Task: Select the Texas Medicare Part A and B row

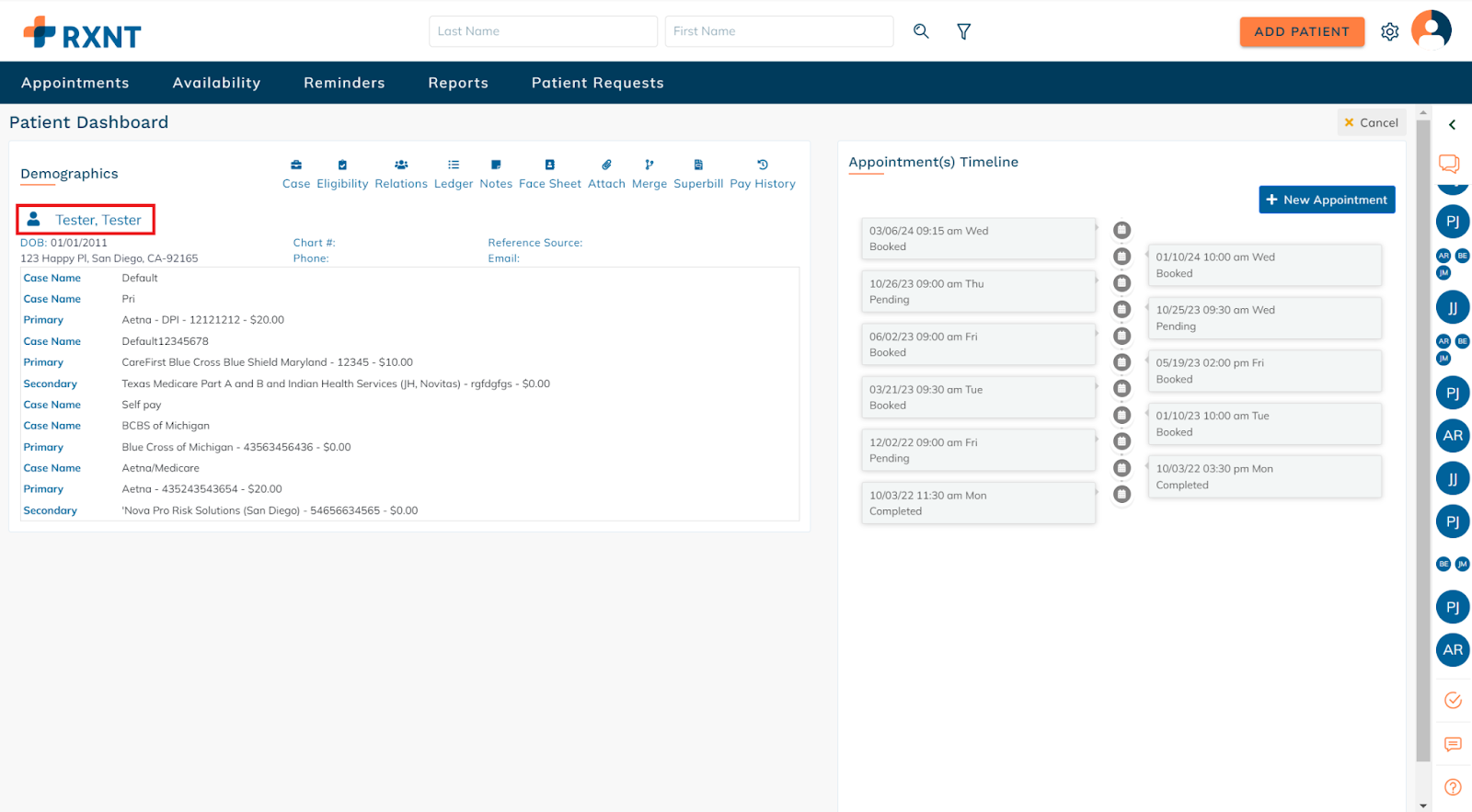Action: [x=409, y=383]
